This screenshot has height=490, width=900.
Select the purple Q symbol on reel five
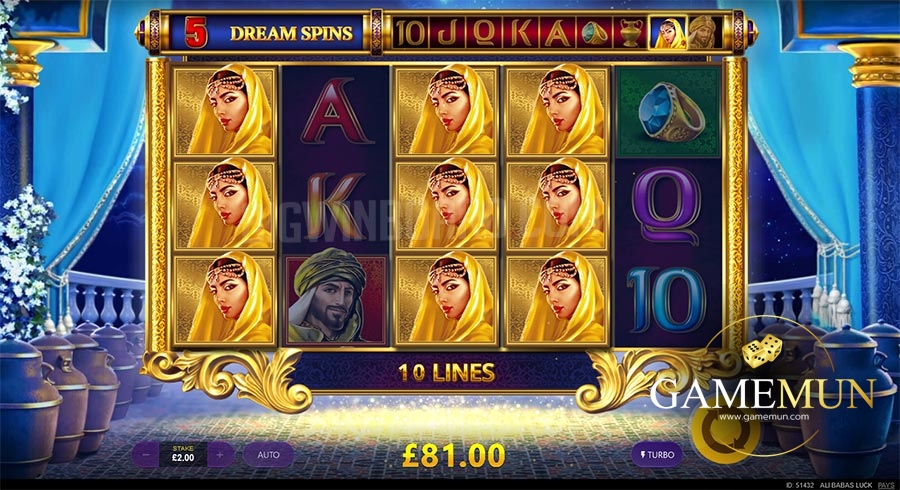point(669,205)
